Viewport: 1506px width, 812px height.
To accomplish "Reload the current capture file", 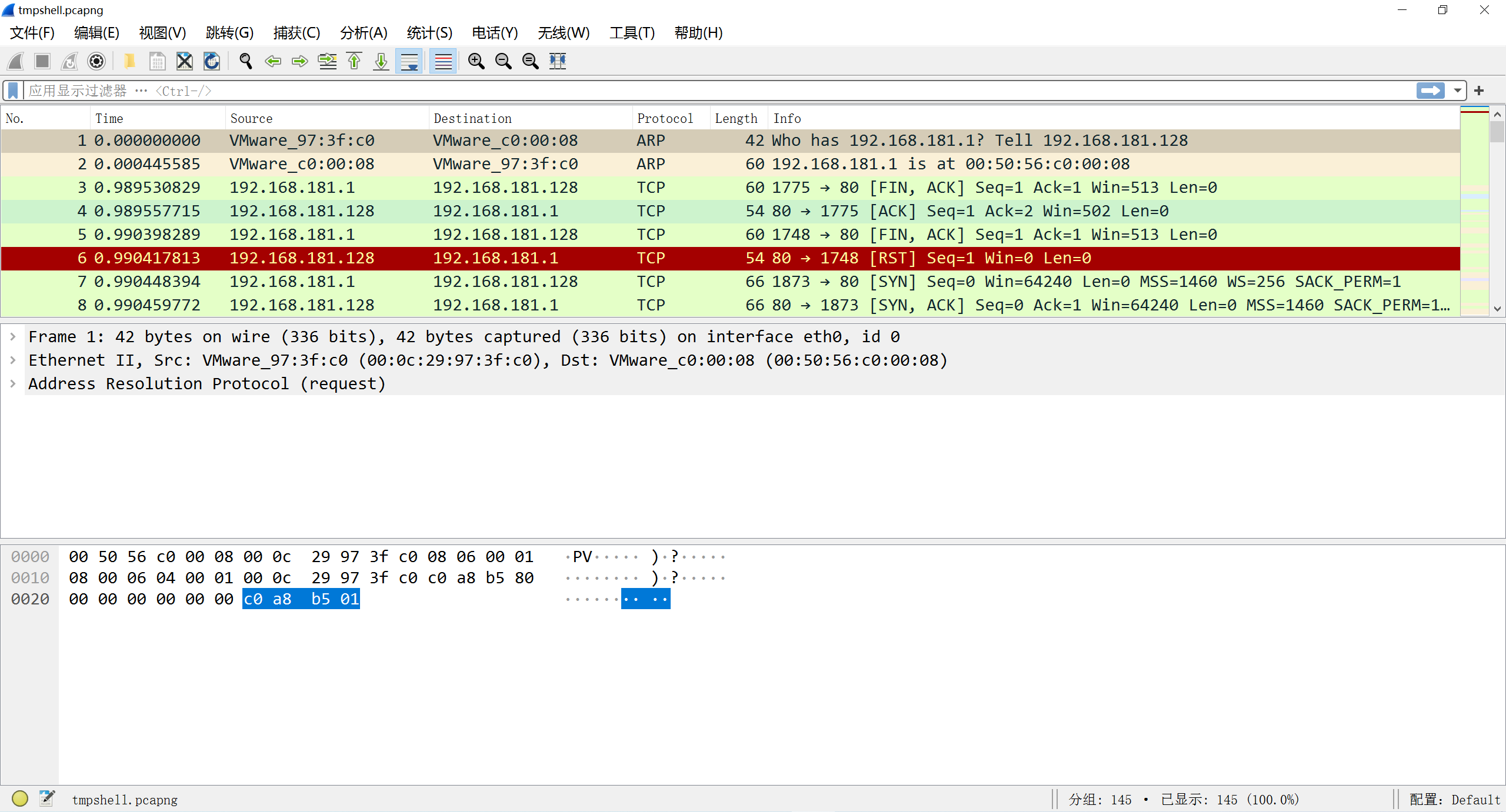I will pyautogui.click(x=212, y=61).
